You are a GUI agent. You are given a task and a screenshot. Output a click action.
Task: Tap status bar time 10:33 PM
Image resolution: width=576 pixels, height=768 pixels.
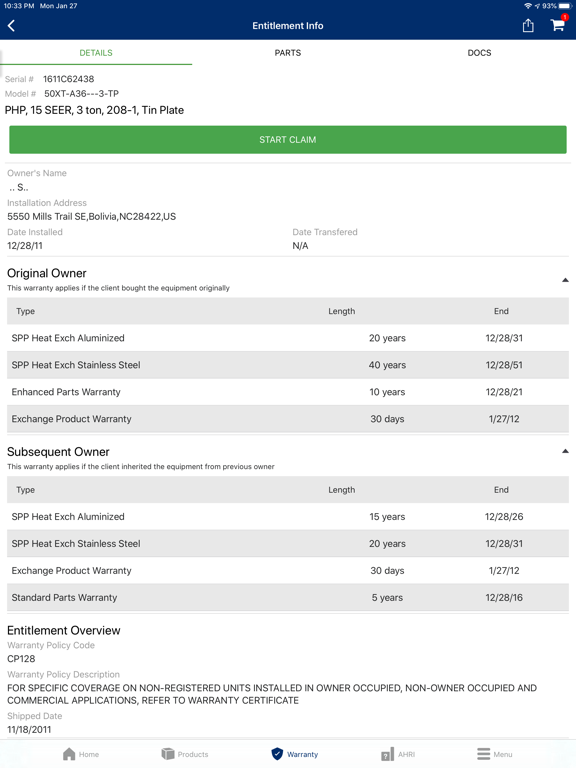tap(19, 6)
